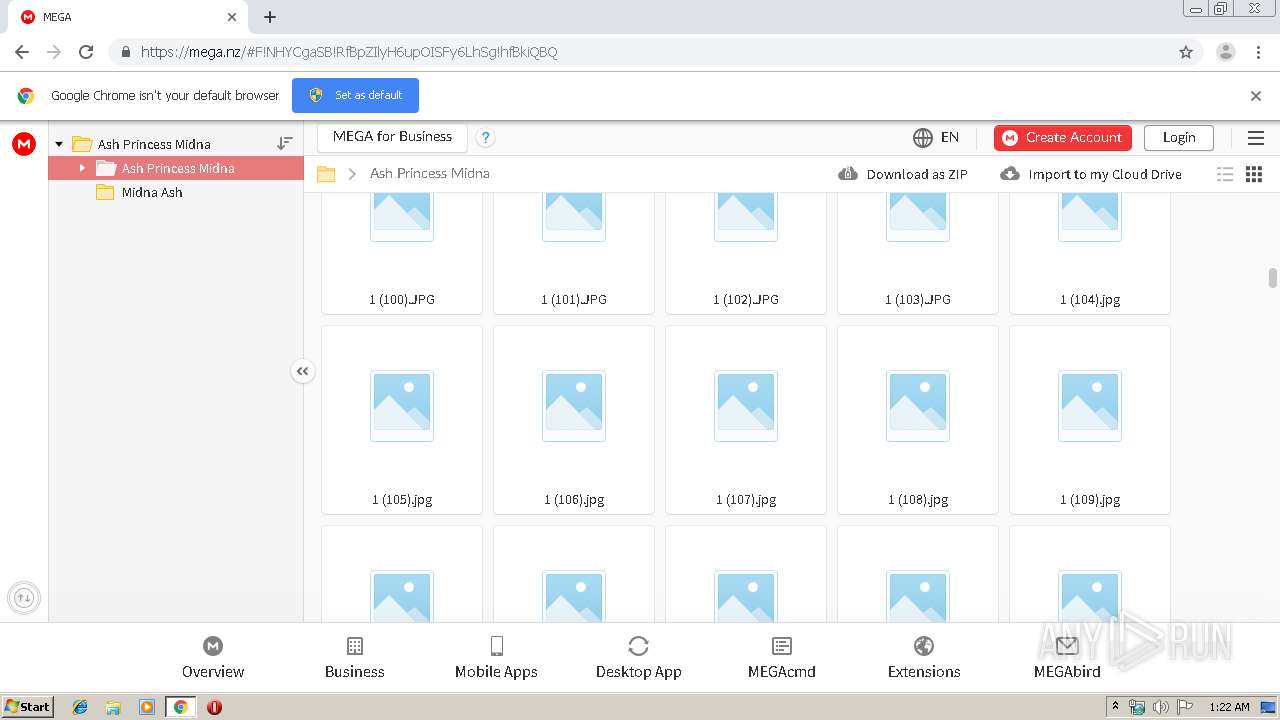
Task: Select file 1 (101).JPG
Action: pos(574,254)
